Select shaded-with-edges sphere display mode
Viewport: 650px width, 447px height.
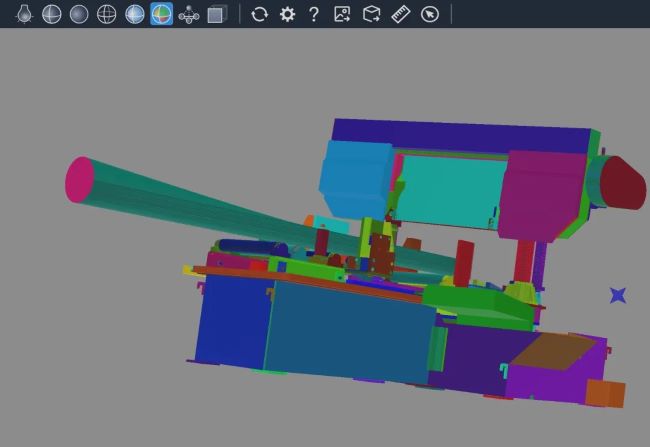(52, 14)
